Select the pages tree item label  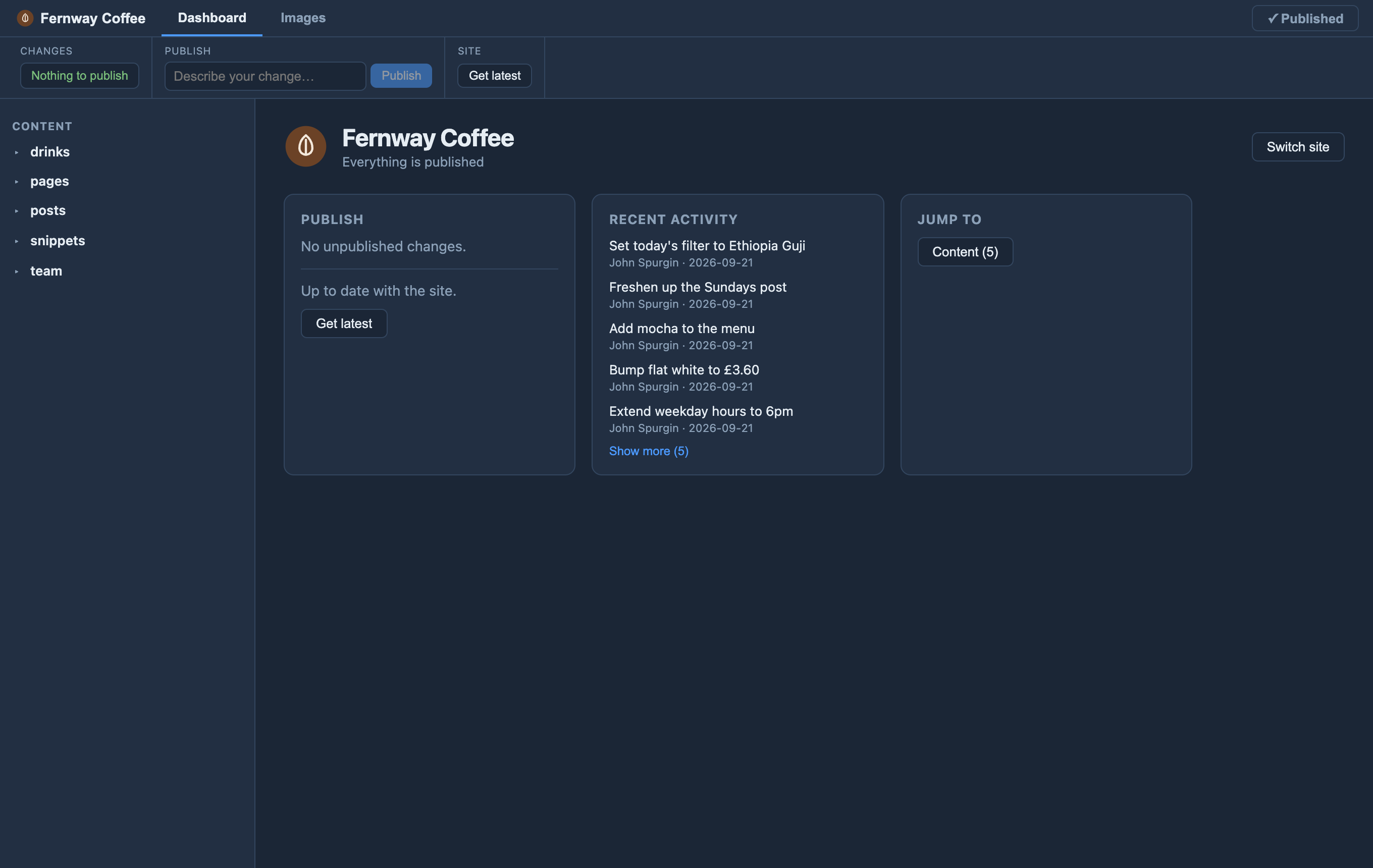tap(49, 182)
